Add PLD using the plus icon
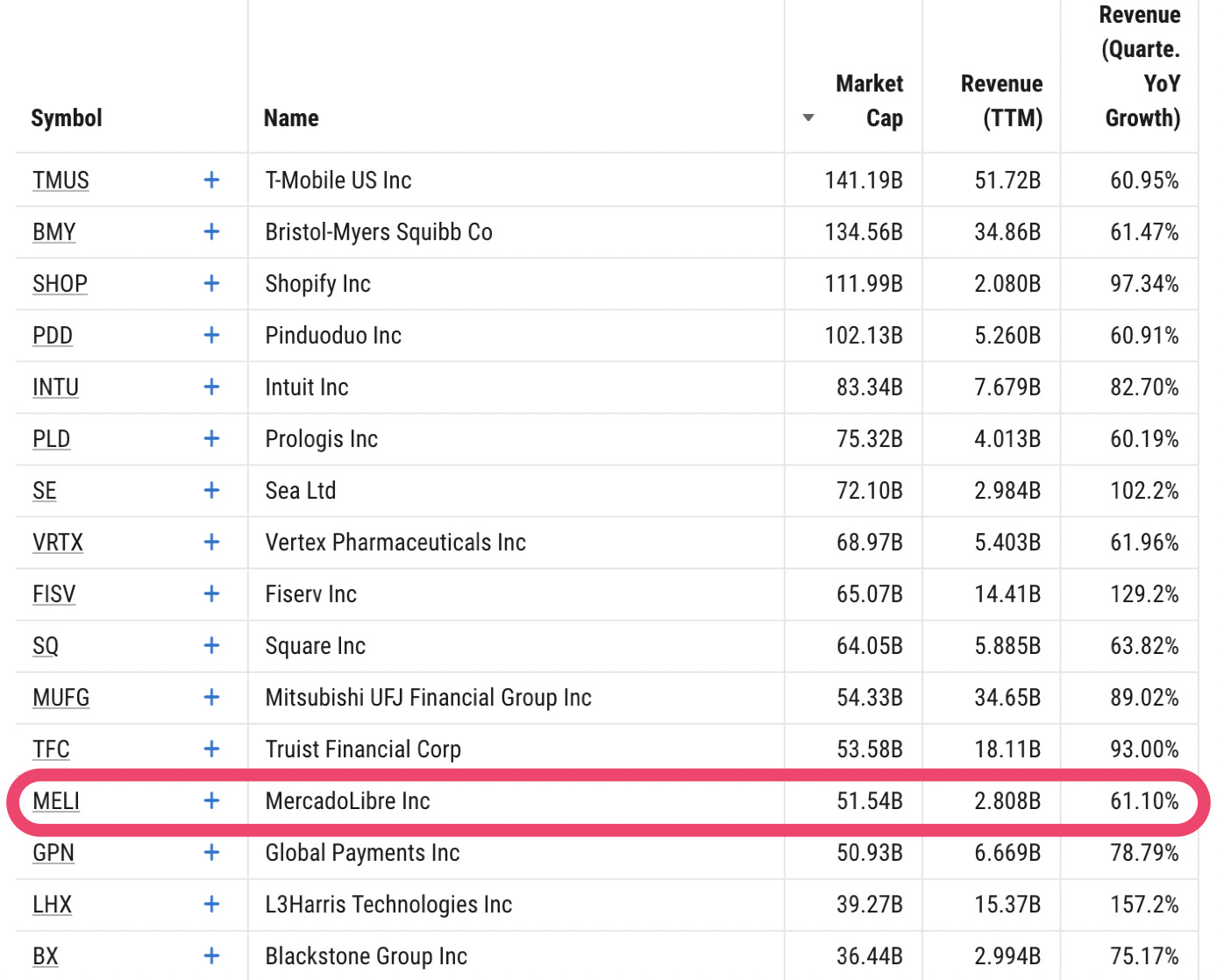Screen dimensions: 1224x980 211,438
